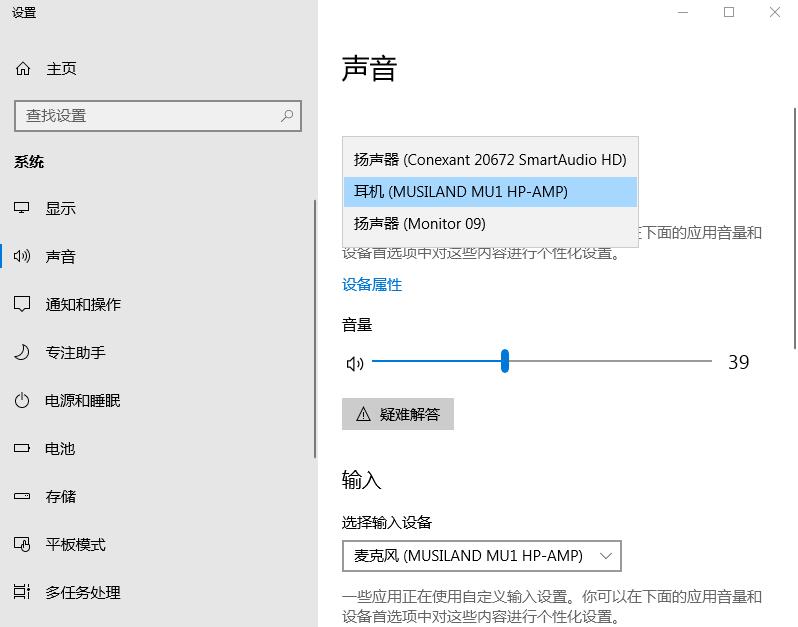Image resolution: width=798 pixels, height=627 pixels.
Task: Click the Display monitor icon
Action: point(22,208)
